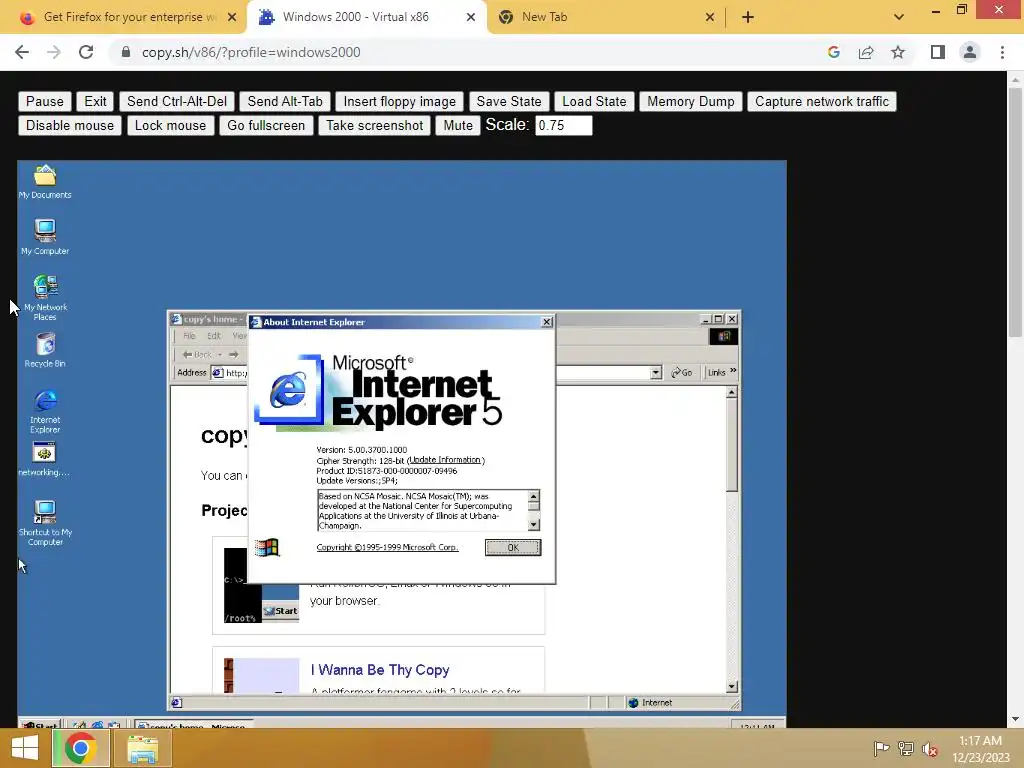1024x768 pixels.
Task: Click the Action Center flag tray icon
Action: (881, 748)
